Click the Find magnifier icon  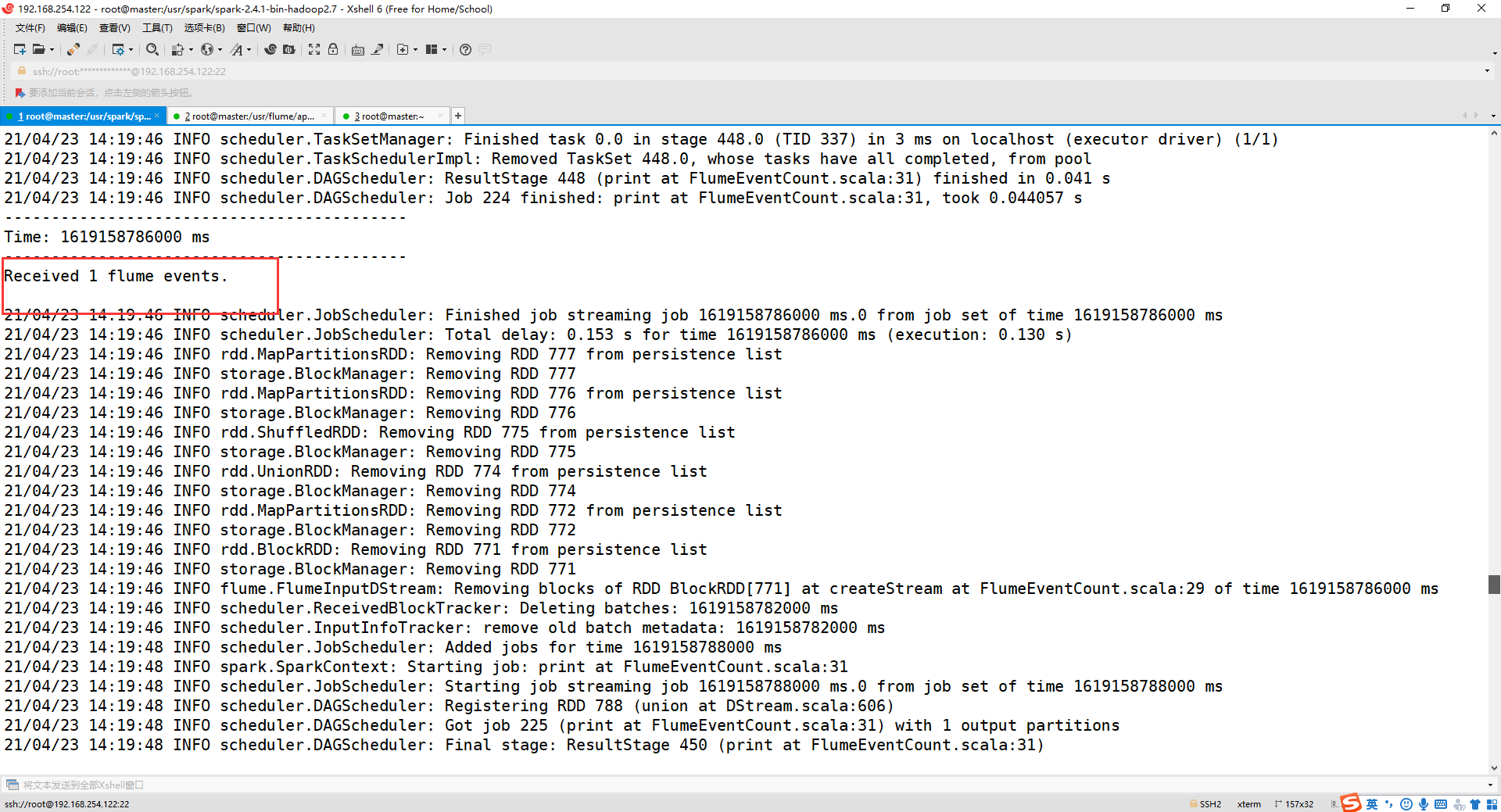point(152,49)
